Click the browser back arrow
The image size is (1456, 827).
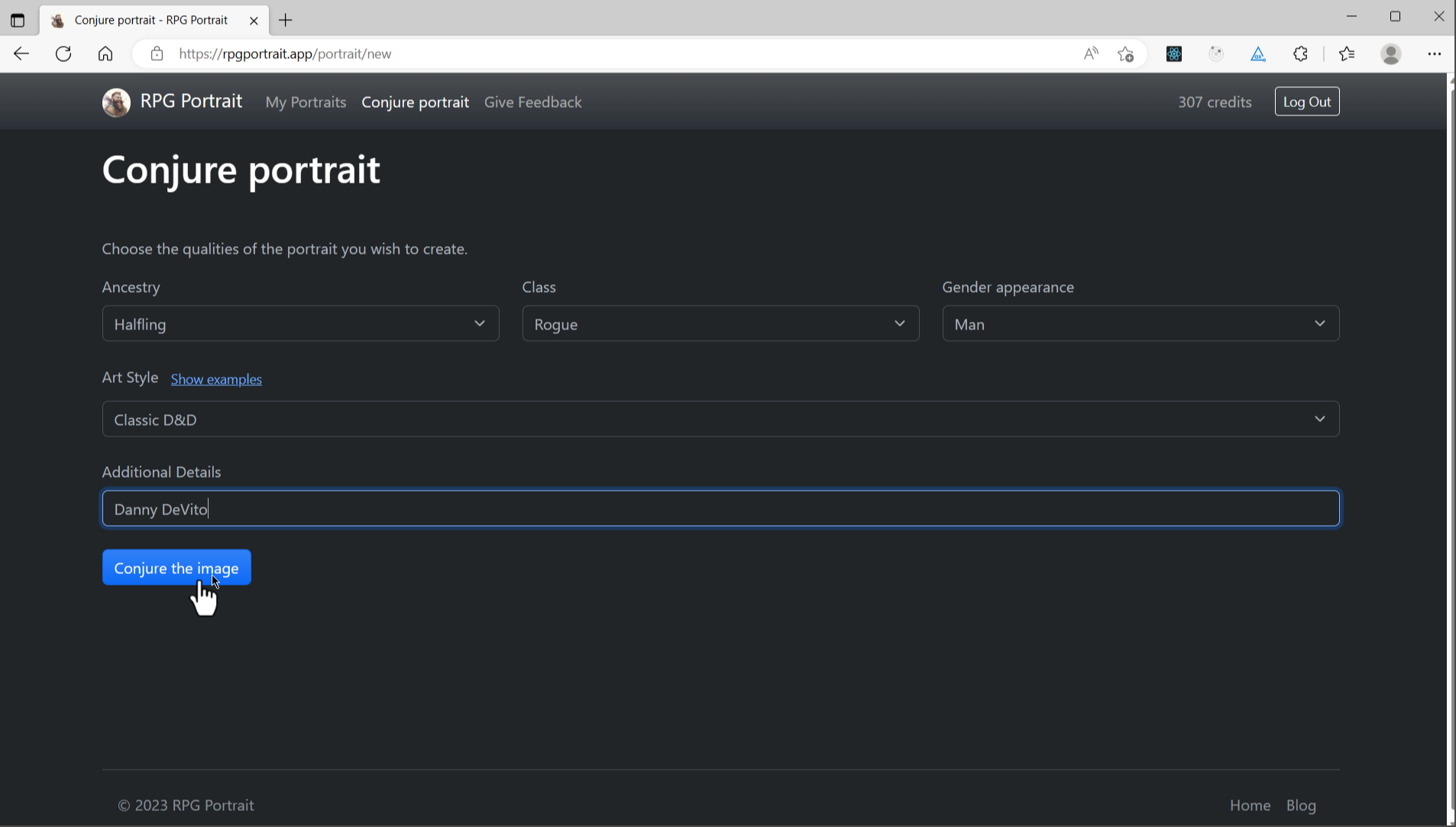pos(21,54)
